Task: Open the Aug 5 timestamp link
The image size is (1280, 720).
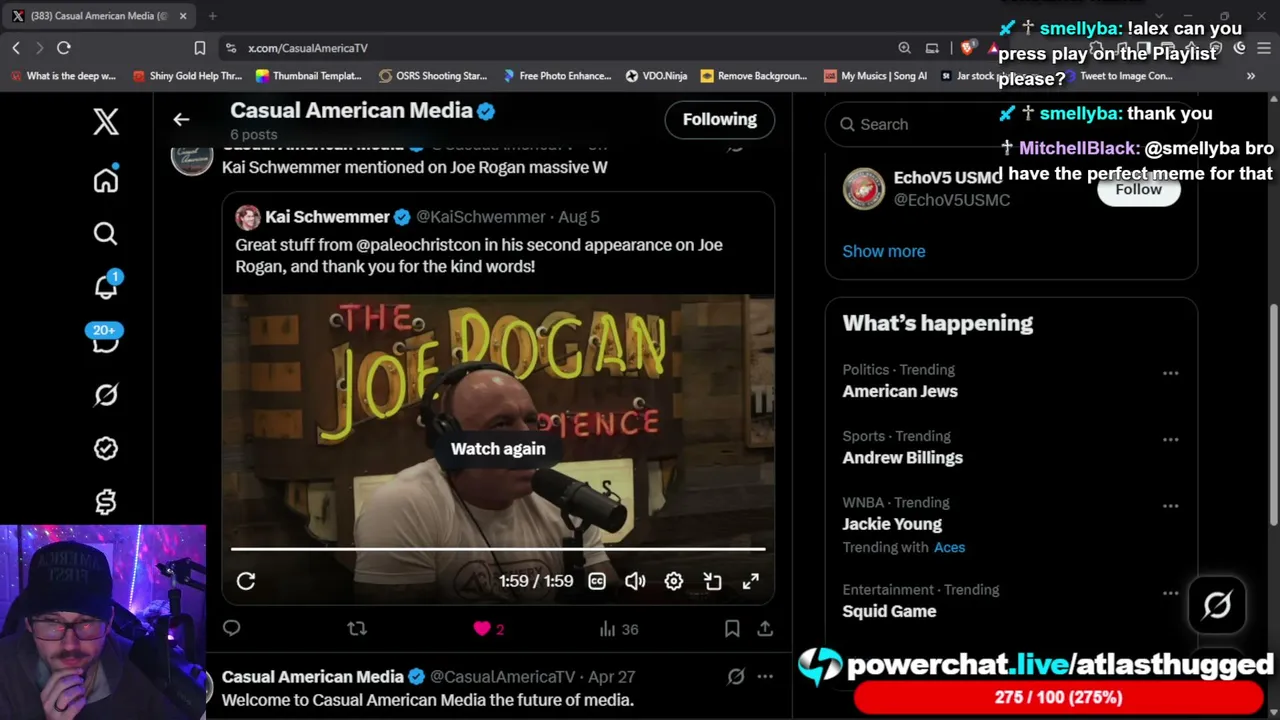Action: (579, 217)
